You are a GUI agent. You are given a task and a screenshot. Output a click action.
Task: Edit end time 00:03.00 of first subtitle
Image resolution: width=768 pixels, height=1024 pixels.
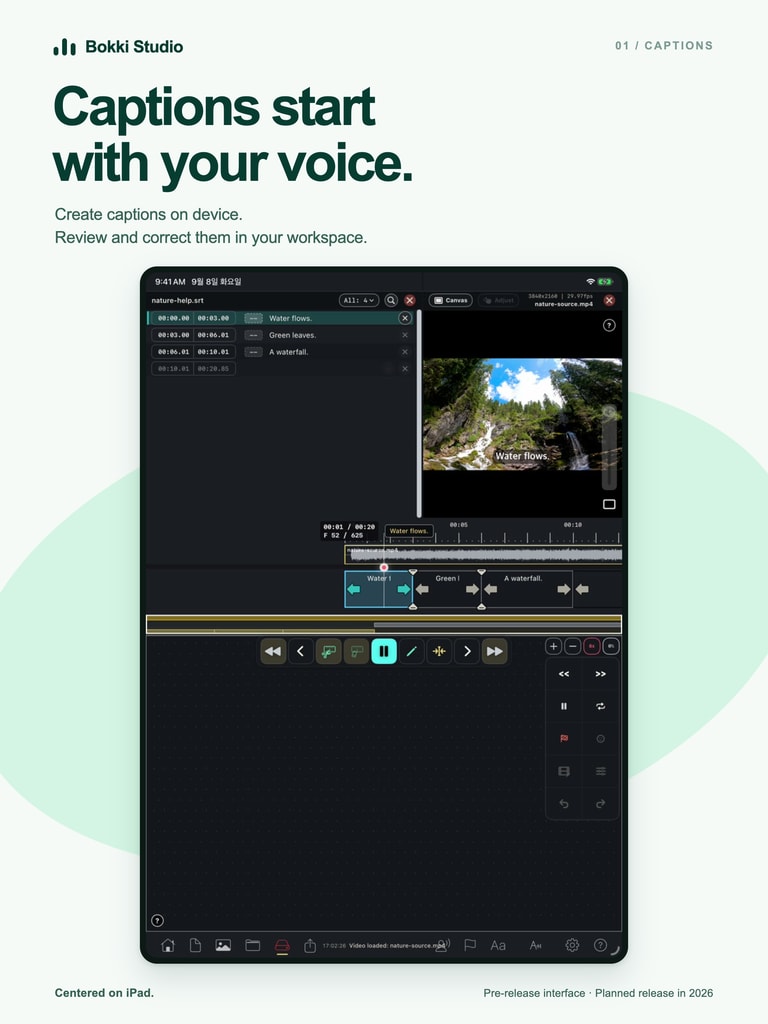click(214, 318)
